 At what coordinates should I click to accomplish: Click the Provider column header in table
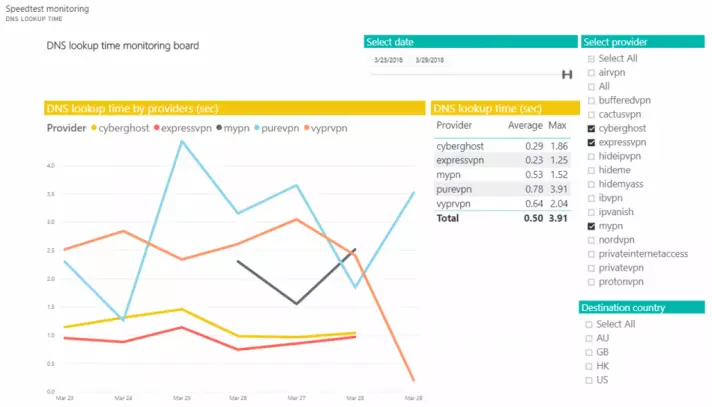click(x=454, y=126)
